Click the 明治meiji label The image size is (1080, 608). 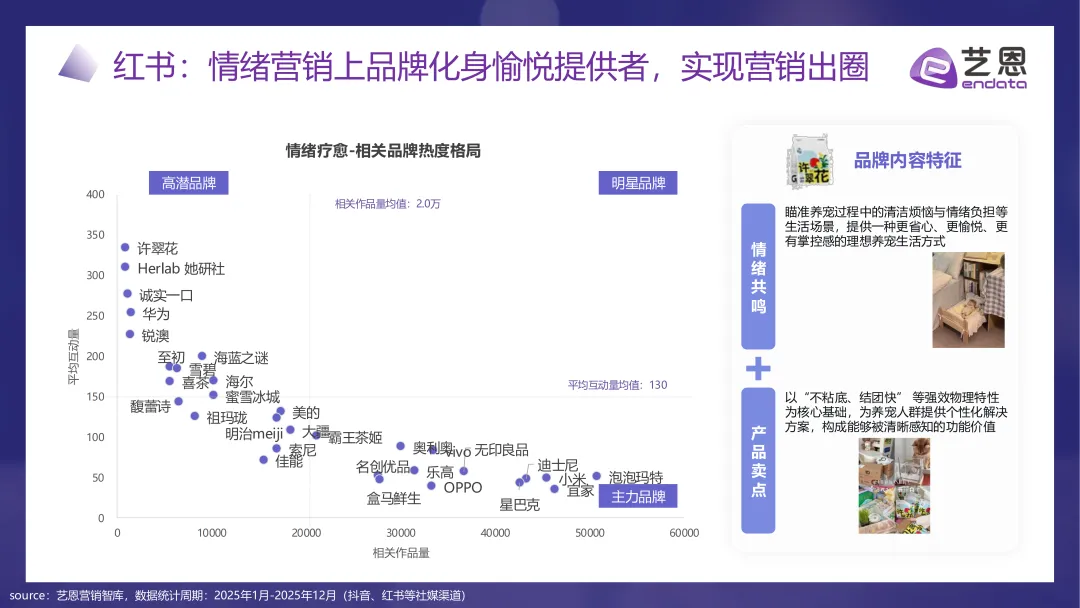(254, 434)
